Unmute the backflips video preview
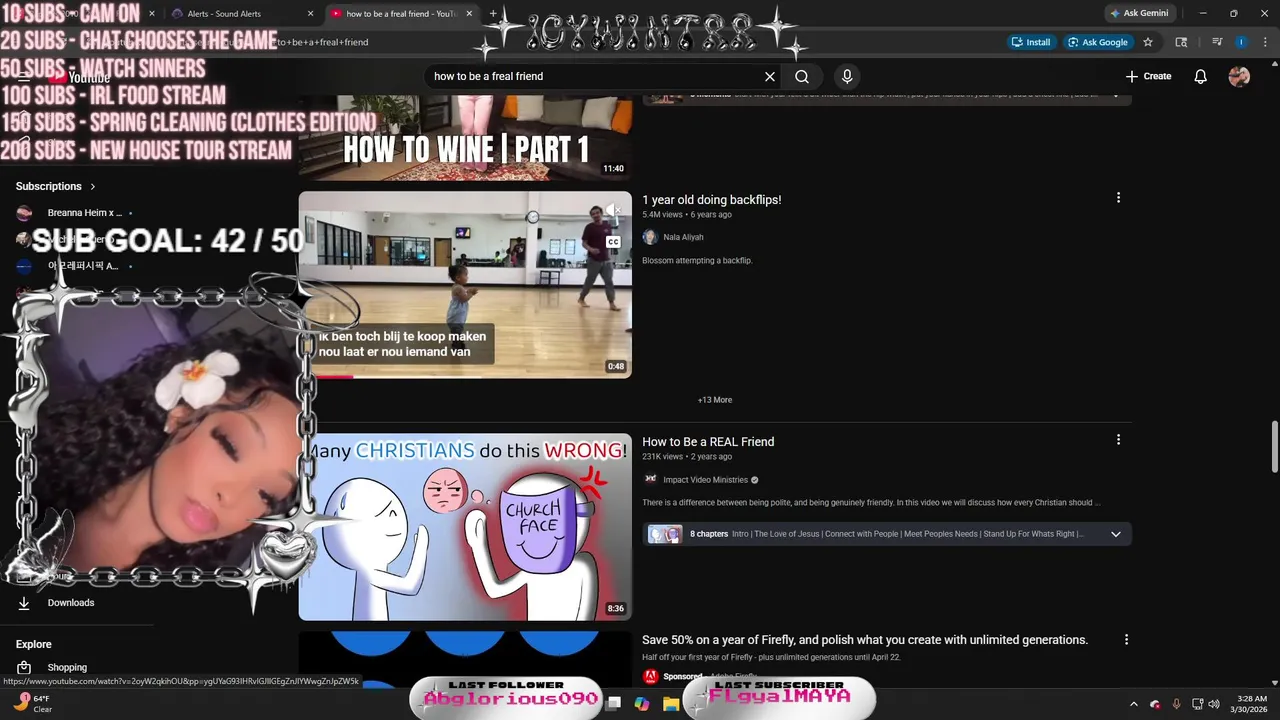 [x=612, y=210]
